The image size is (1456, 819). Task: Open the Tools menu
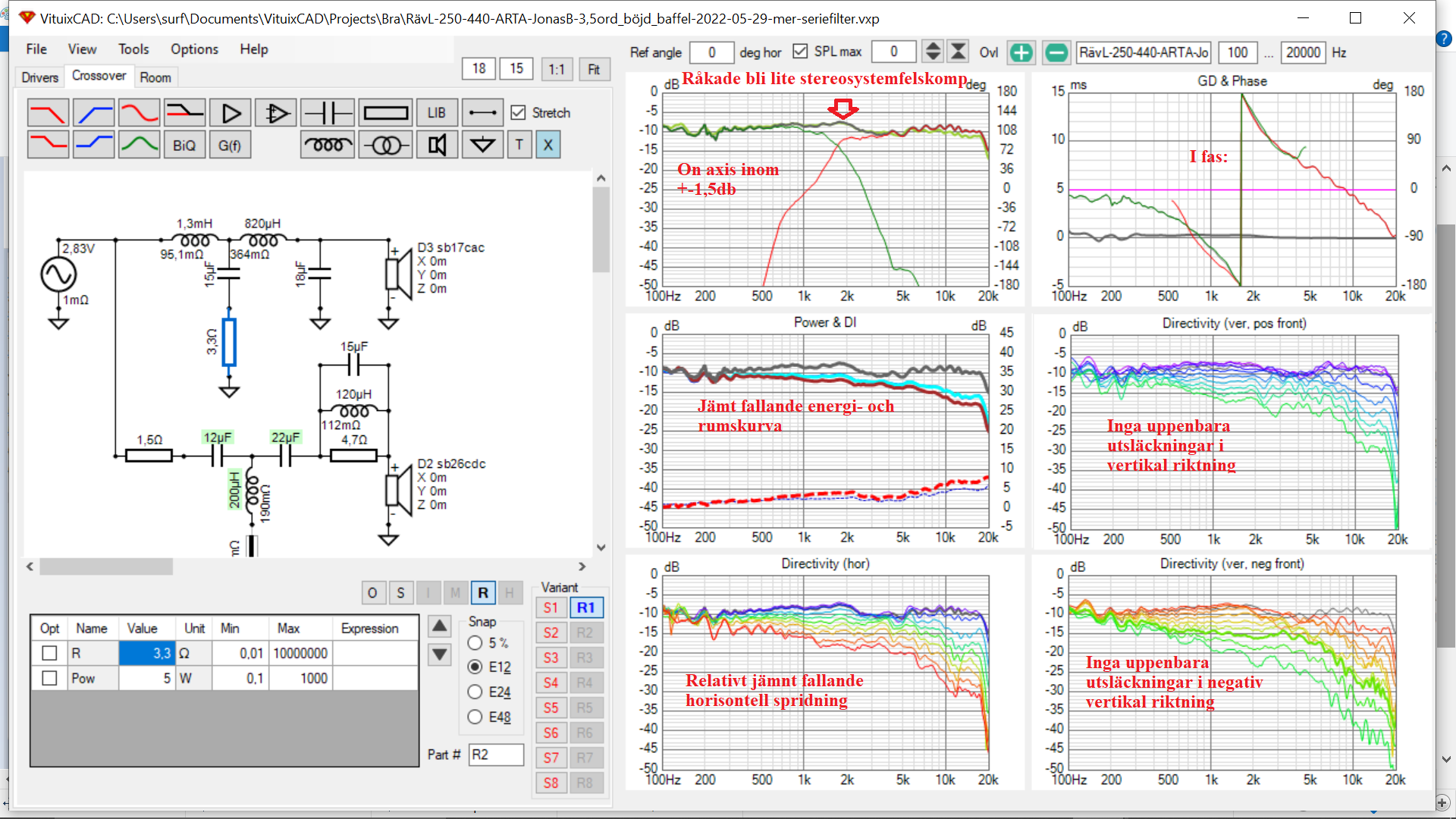133,49
